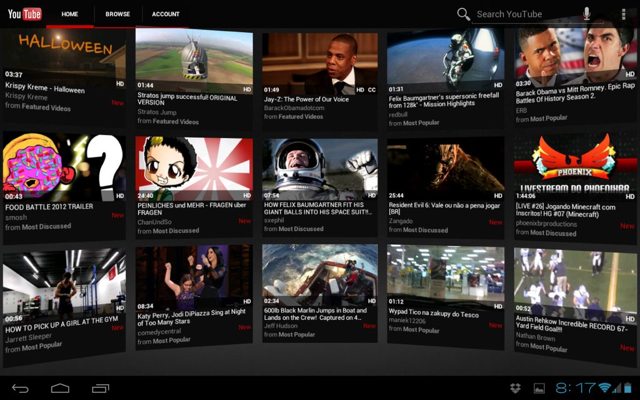The image size is (640, 400).
Task: Select the title 'Krispy Kreme - Halloween'
Action: [45, 87]
